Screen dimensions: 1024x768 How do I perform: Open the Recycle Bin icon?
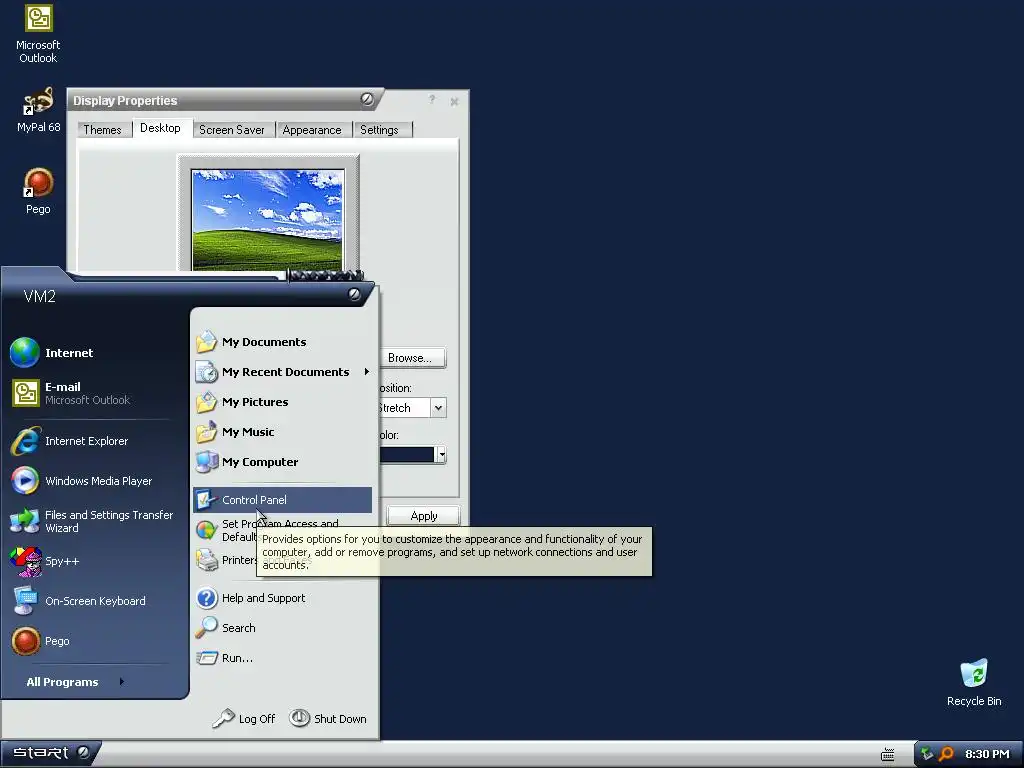(974, 683)
